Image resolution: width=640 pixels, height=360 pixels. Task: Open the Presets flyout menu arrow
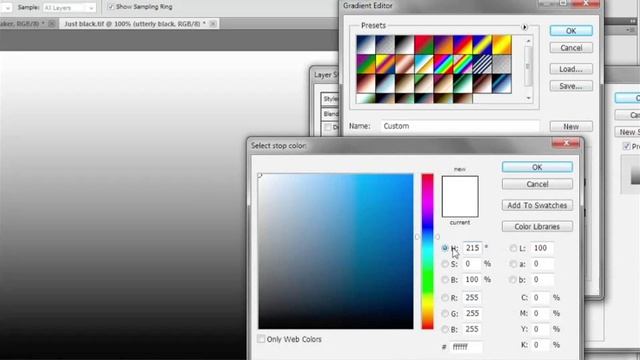click(524, 27)
